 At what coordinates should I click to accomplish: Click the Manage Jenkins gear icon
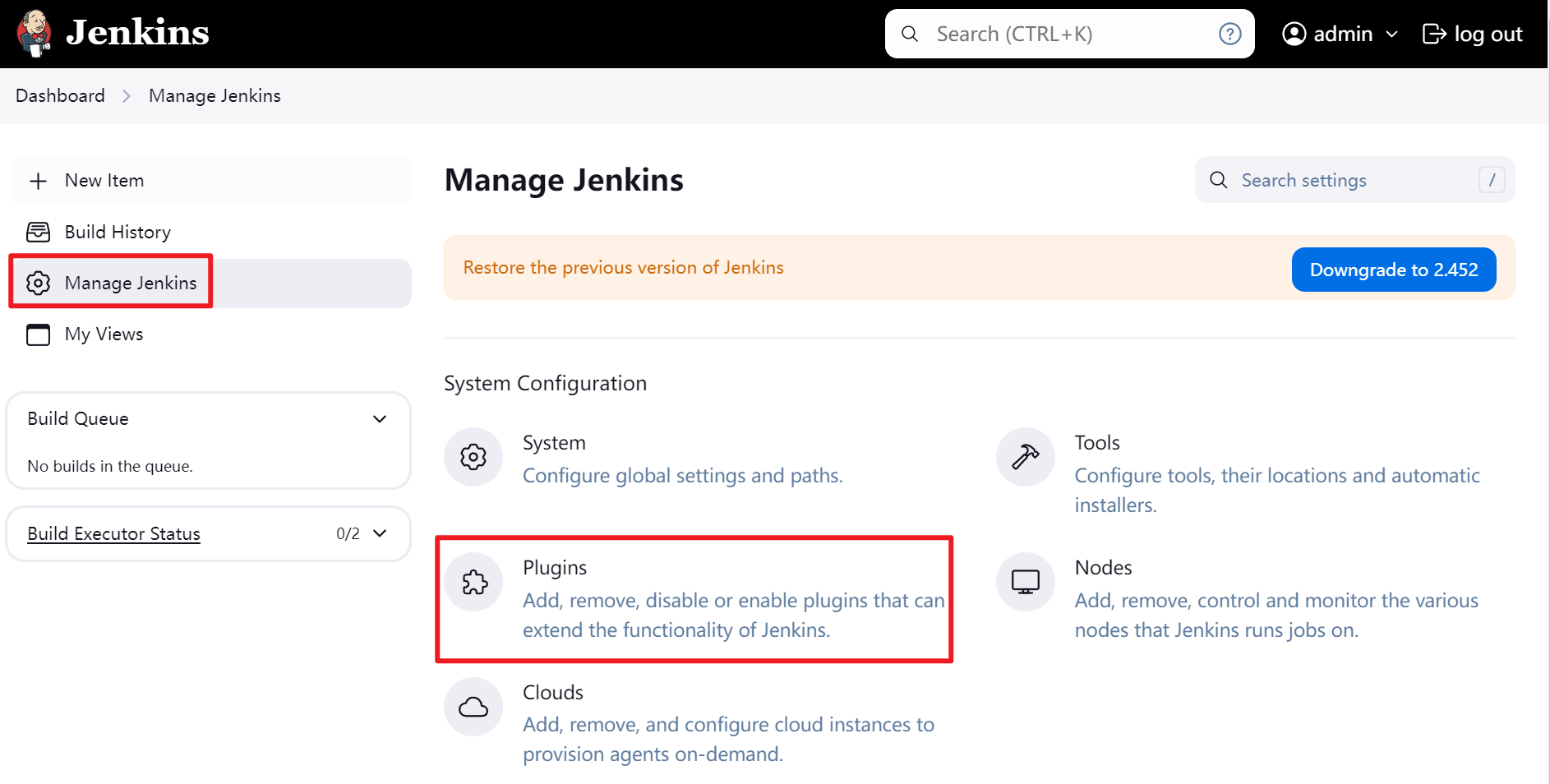[38, 283]
